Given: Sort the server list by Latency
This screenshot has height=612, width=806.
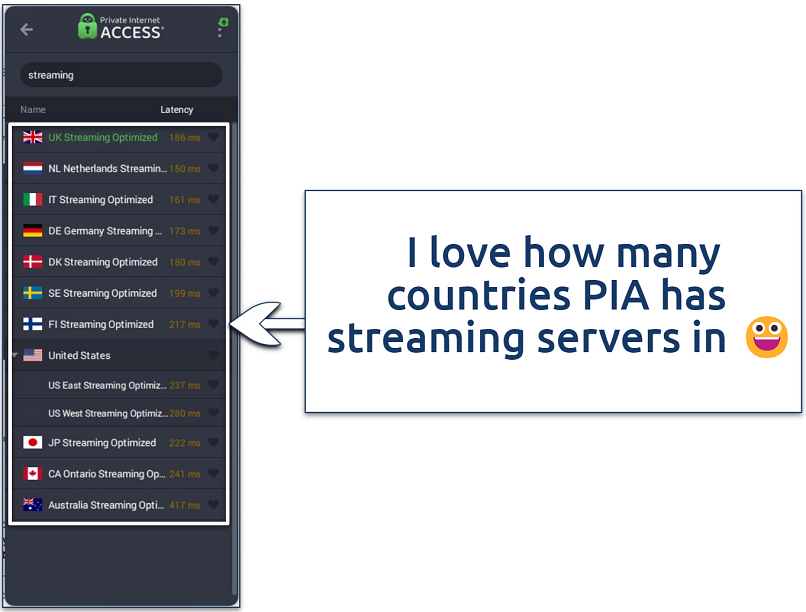Looking at the screenshot, I should tap(176, 110).
